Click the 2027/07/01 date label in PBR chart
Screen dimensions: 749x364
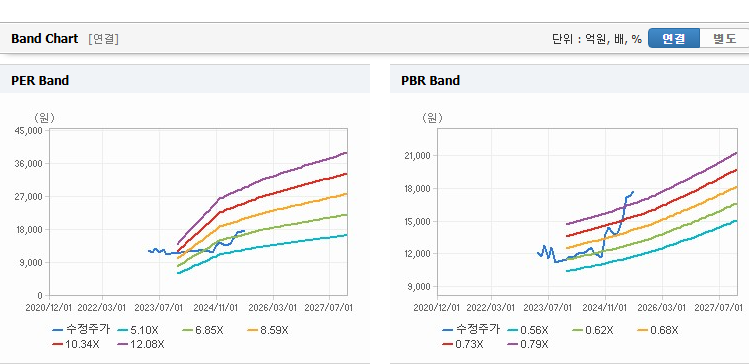(x=718, y=308)
